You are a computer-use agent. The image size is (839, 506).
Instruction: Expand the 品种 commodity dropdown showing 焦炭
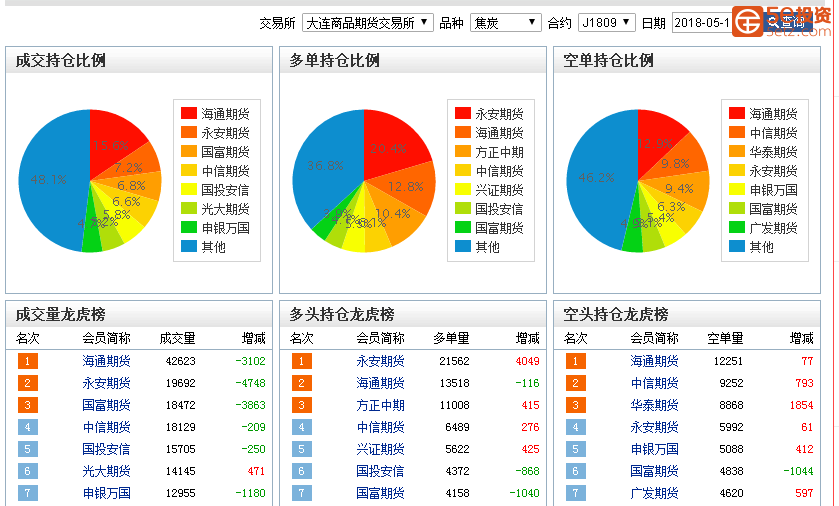tap(505, 22)
